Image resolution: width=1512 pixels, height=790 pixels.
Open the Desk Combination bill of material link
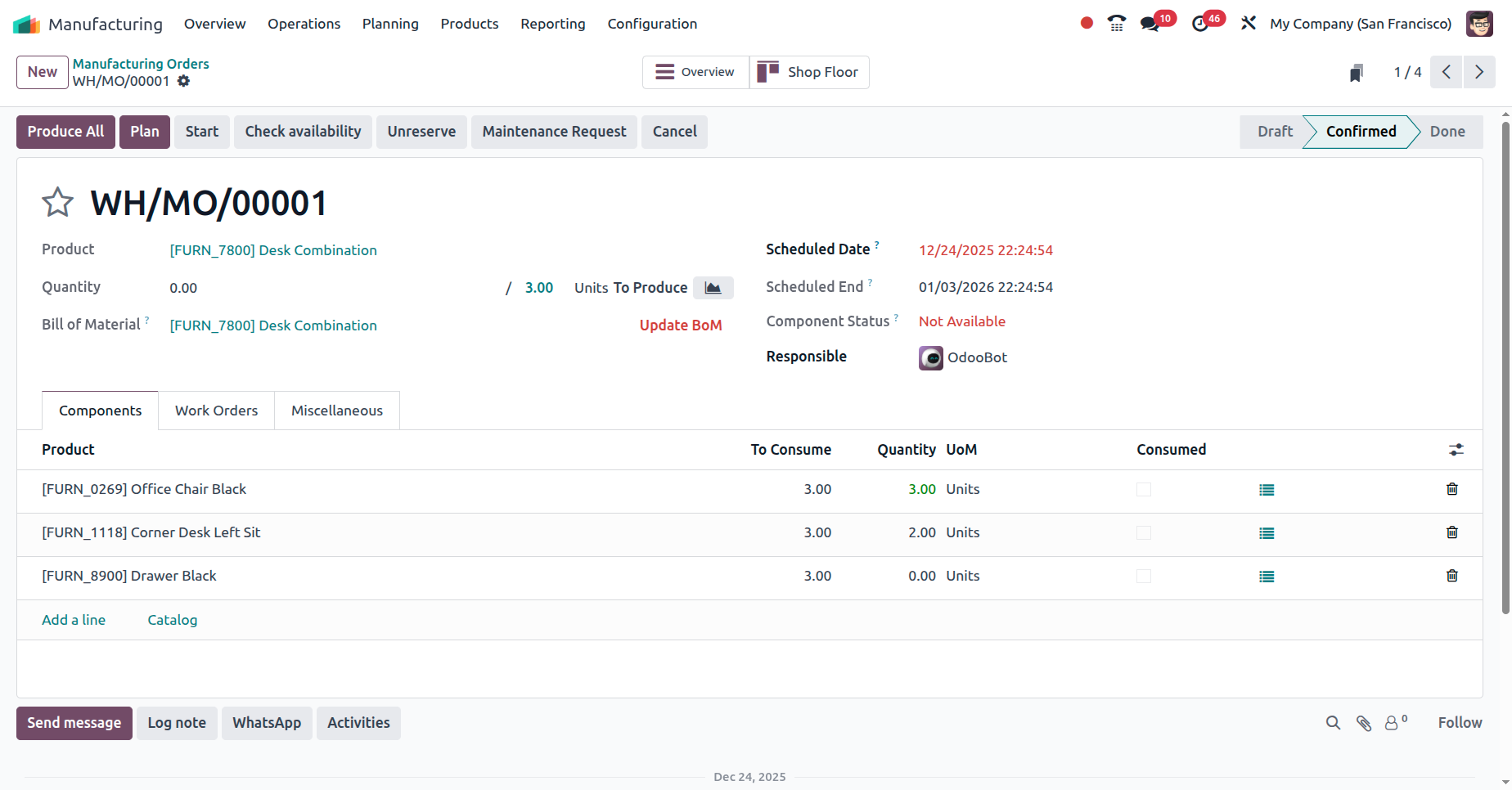pos(273,325)
